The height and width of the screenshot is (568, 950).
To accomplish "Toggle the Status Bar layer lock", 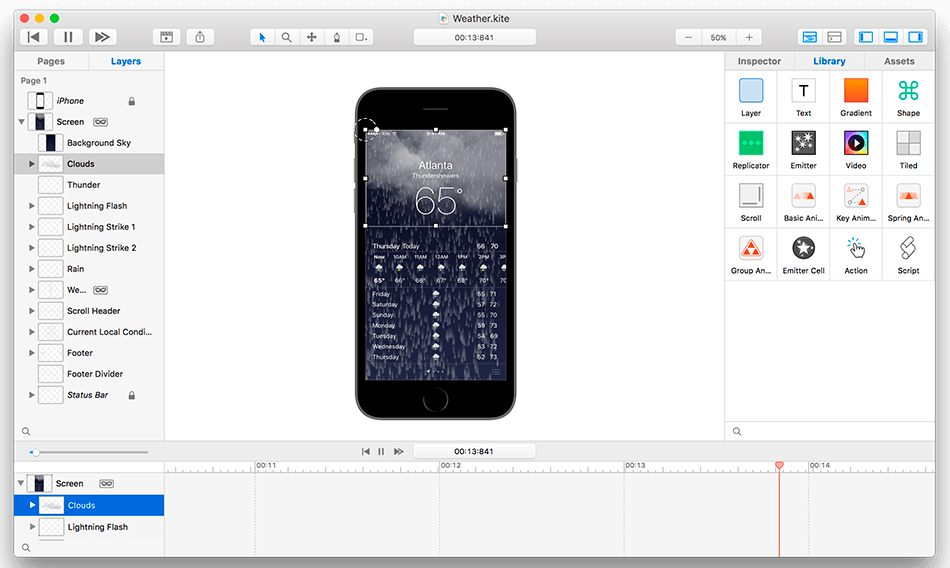I will 131,395.
